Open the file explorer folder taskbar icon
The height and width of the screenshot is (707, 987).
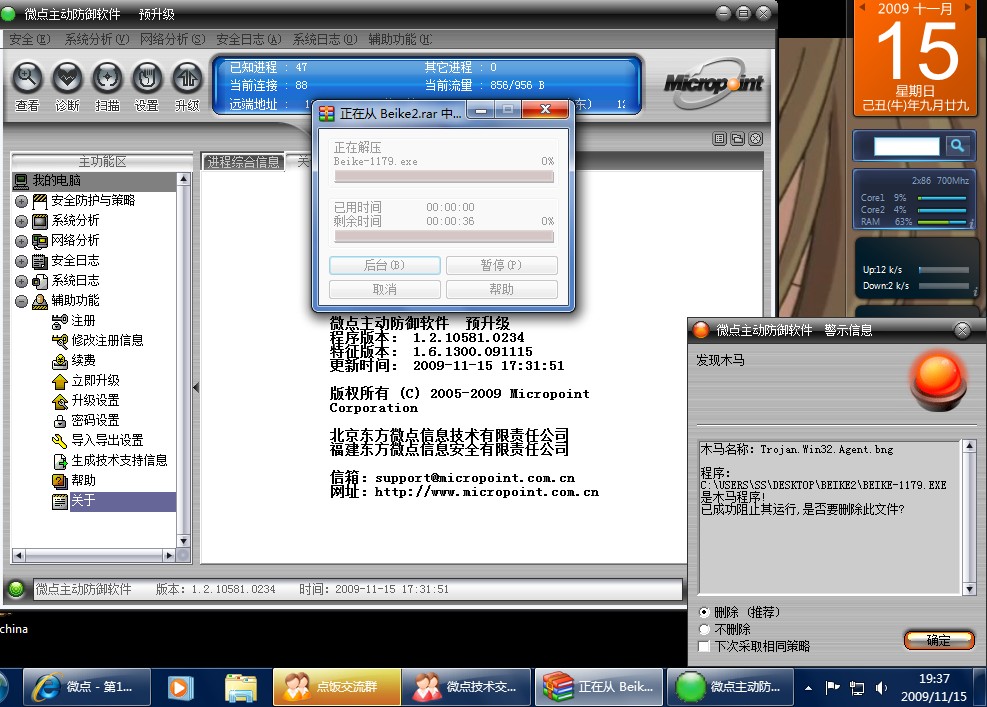point(240,687)
